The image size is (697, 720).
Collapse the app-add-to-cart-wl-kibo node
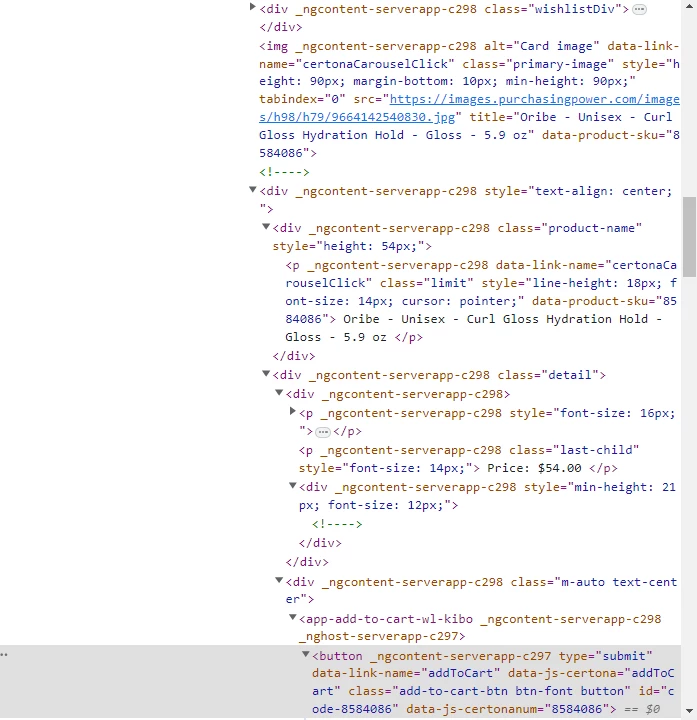pos(292,617)
